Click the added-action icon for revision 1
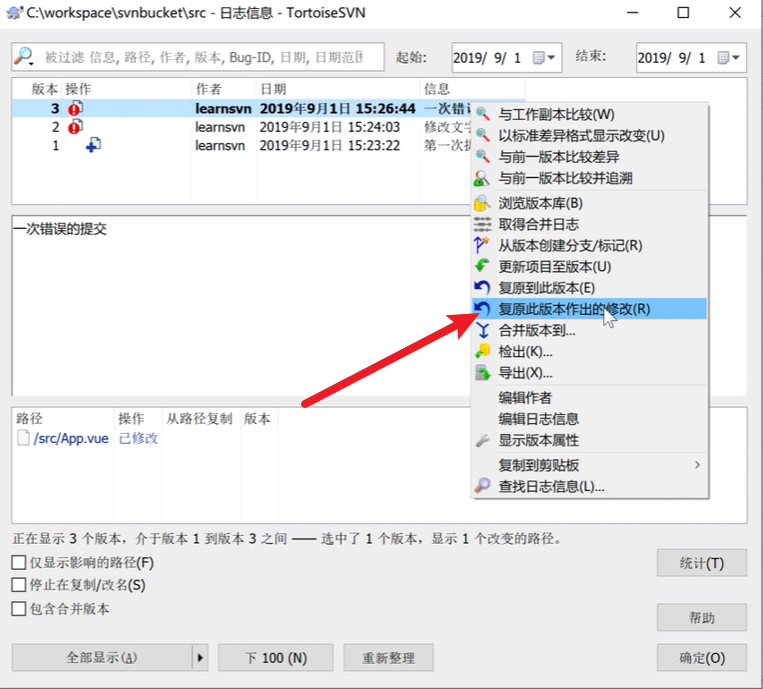The height and width of the screenshot is (689, 763). point(93,145)
